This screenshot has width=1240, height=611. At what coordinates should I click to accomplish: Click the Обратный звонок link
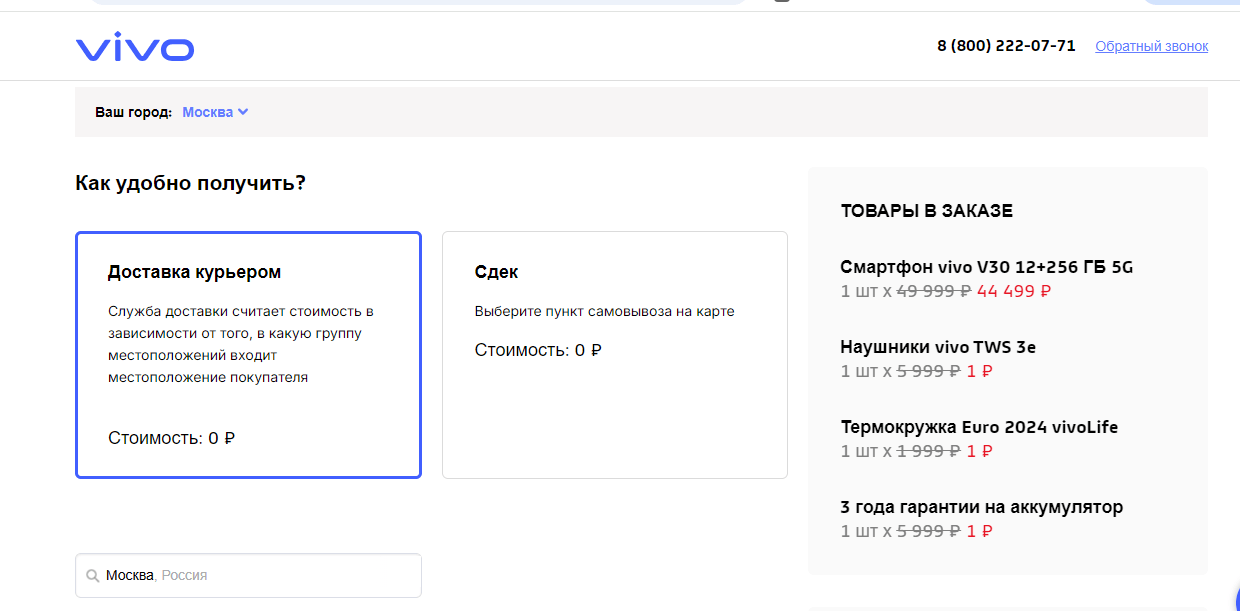1151,46
